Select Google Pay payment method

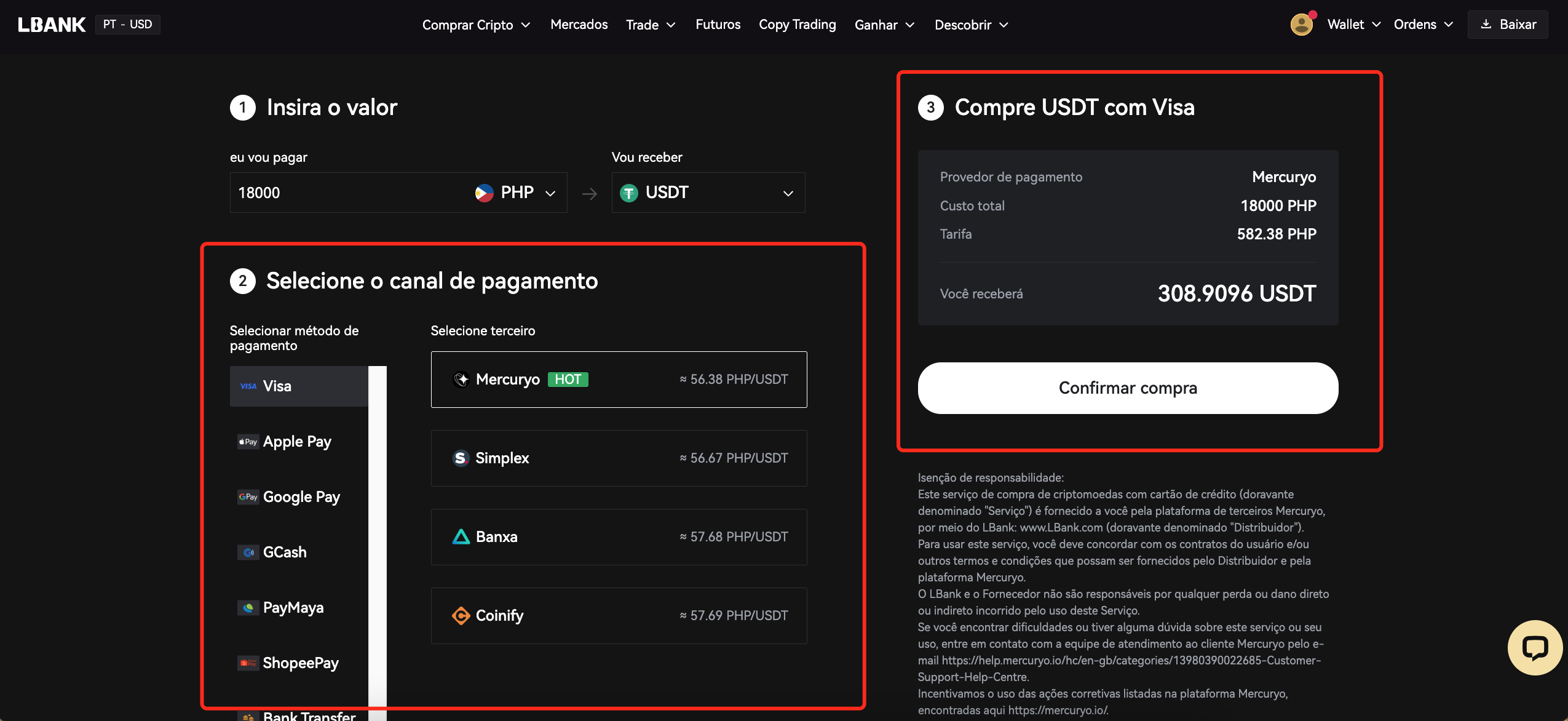(x=299, y=497)
